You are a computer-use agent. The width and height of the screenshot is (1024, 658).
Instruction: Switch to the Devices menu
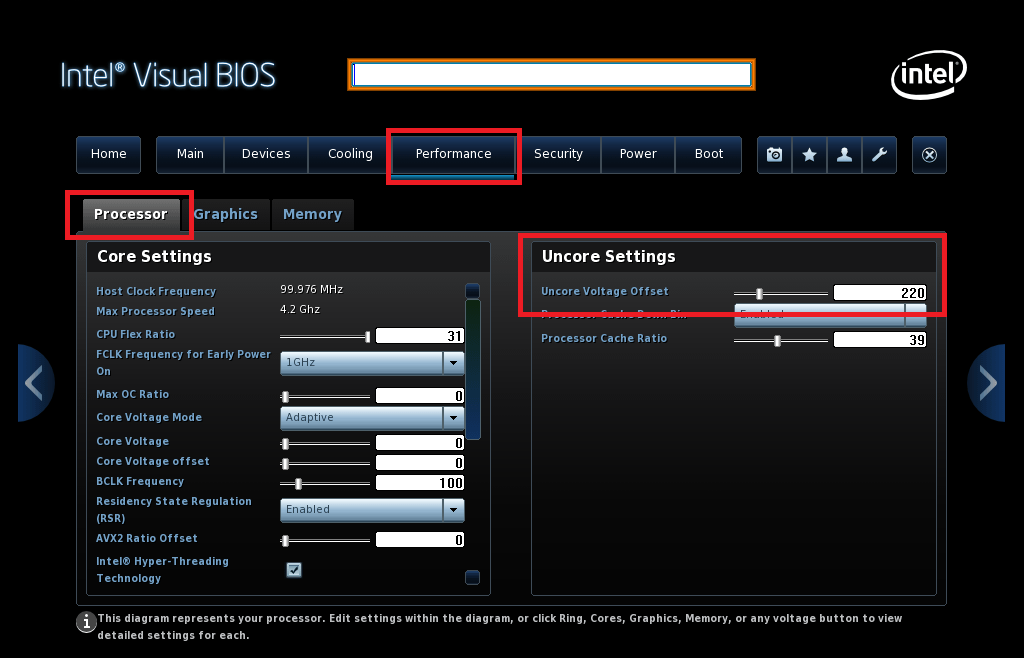(x=266, y=155)
